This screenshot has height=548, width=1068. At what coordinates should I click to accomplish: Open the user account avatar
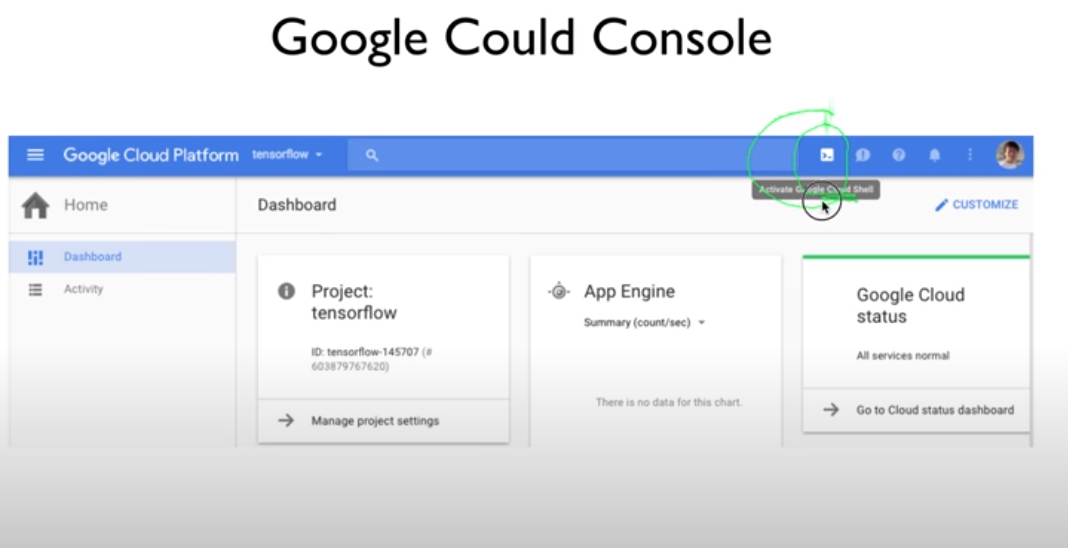[x=1010, y=155]
